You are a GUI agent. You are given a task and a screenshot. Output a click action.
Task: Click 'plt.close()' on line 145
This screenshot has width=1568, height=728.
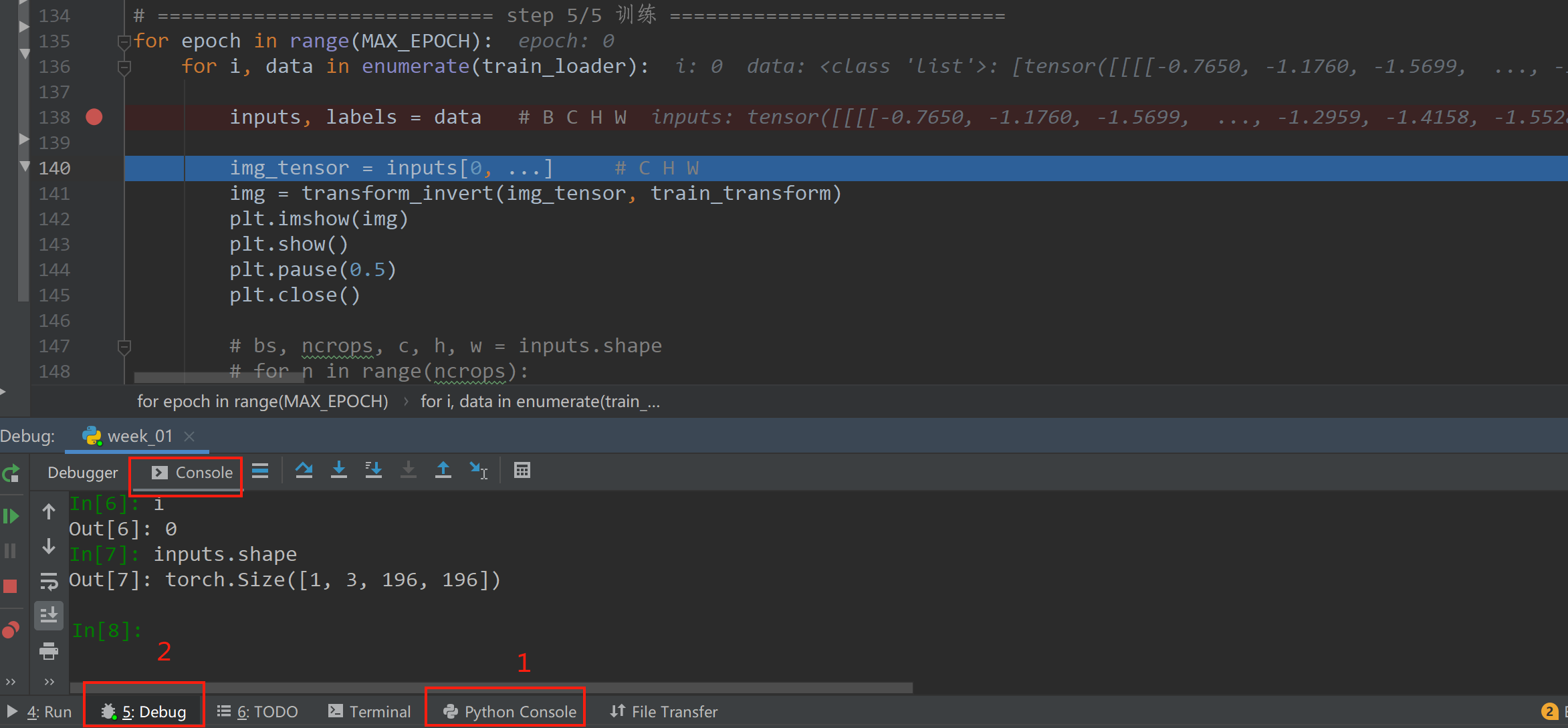coord(295,295)
